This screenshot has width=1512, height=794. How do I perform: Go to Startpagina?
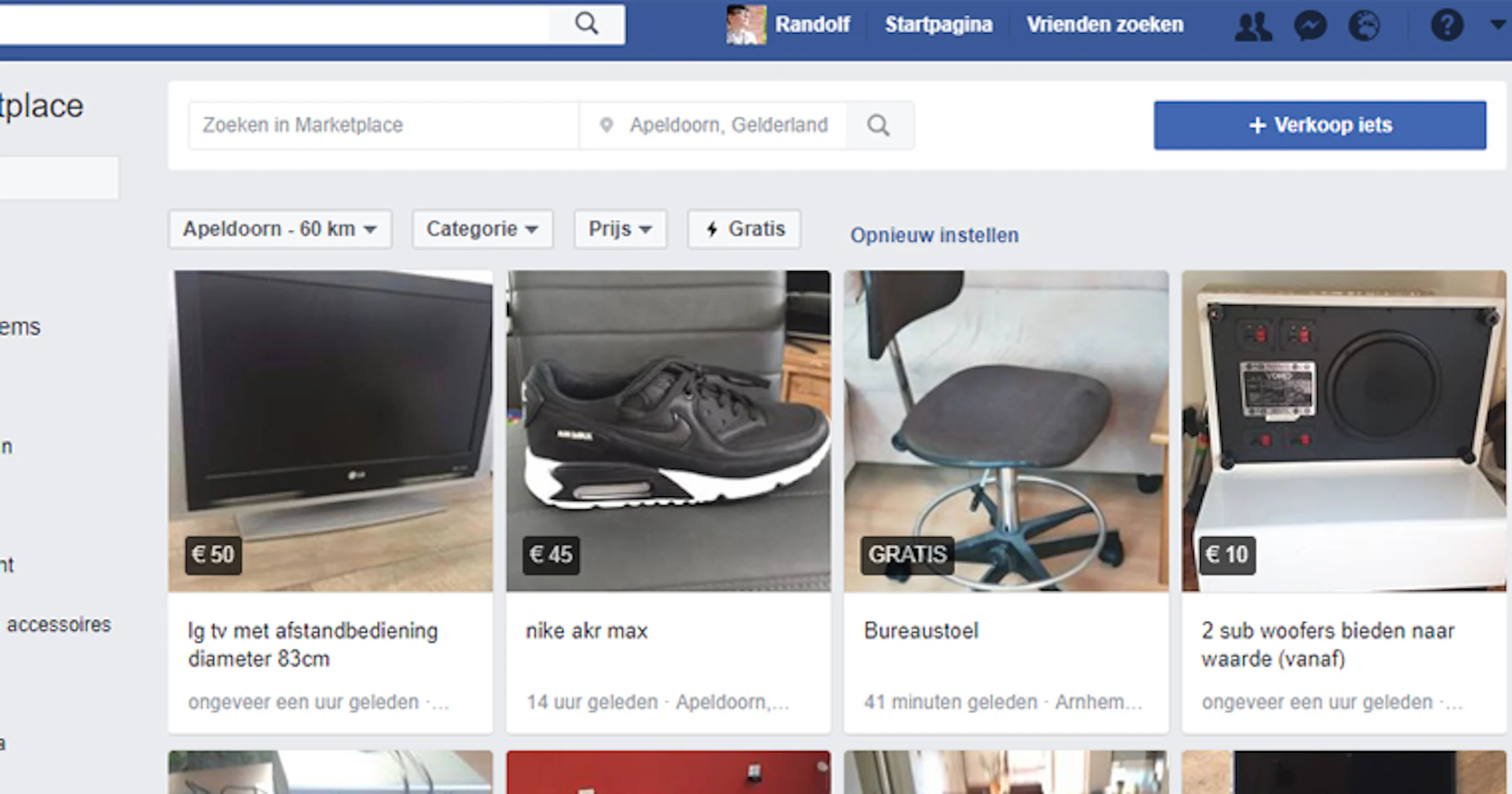click(x=937, y=25)
